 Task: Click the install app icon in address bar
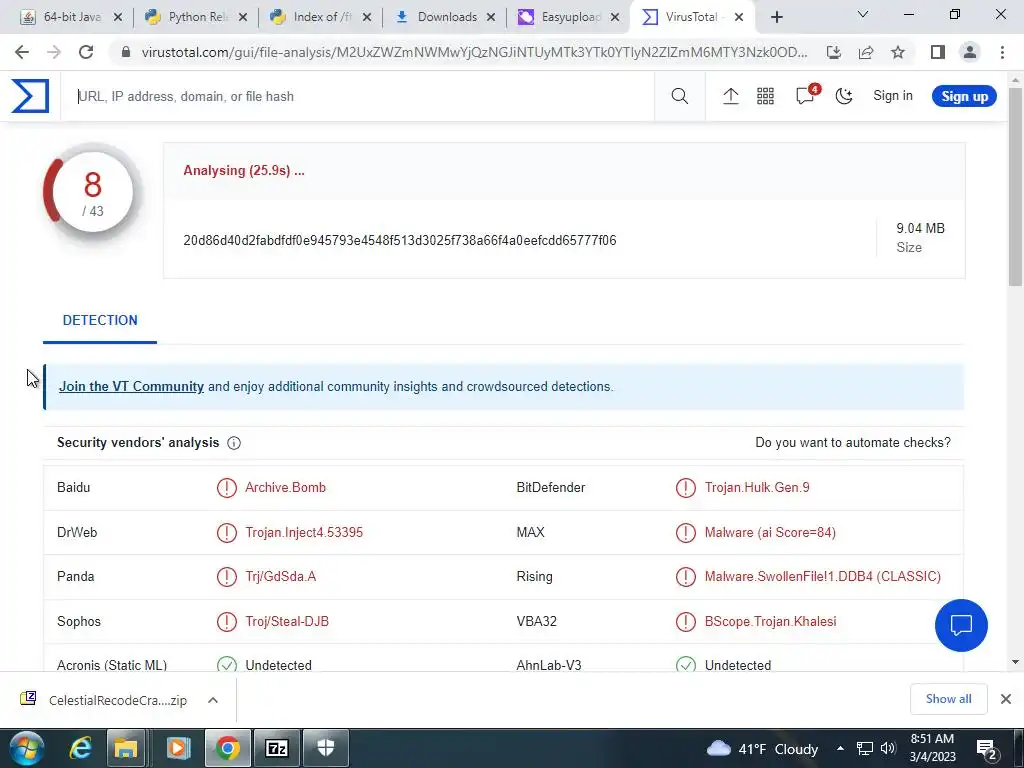pyautogui.click(x=834, y=52)
